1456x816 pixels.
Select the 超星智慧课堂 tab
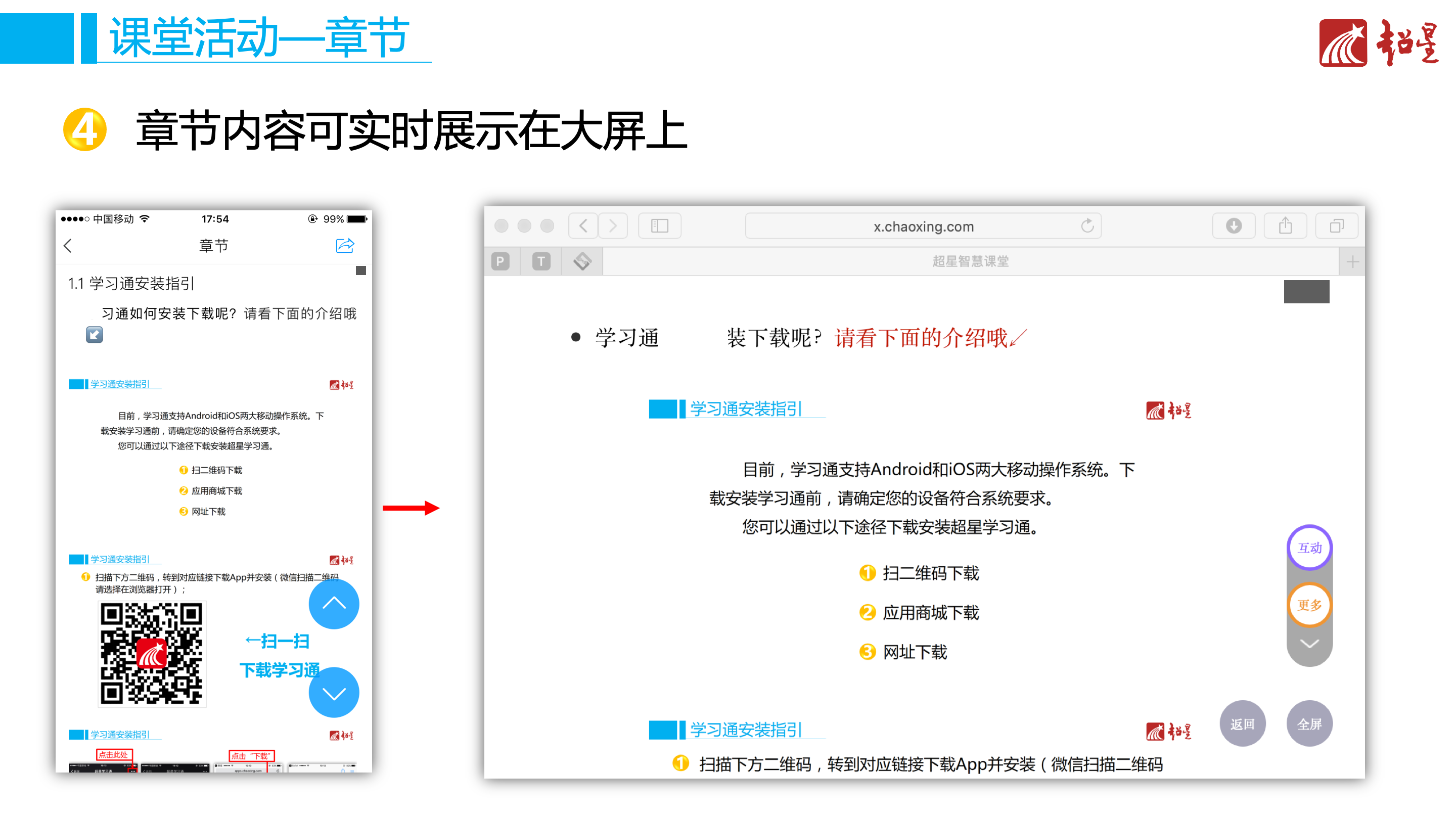tap(970, 261)
